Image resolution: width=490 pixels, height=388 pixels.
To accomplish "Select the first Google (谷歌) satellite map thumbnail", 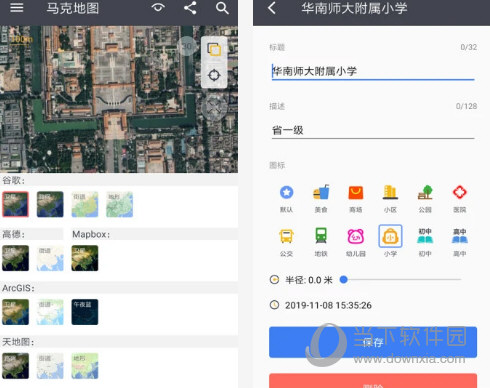I will coord(15,204).
